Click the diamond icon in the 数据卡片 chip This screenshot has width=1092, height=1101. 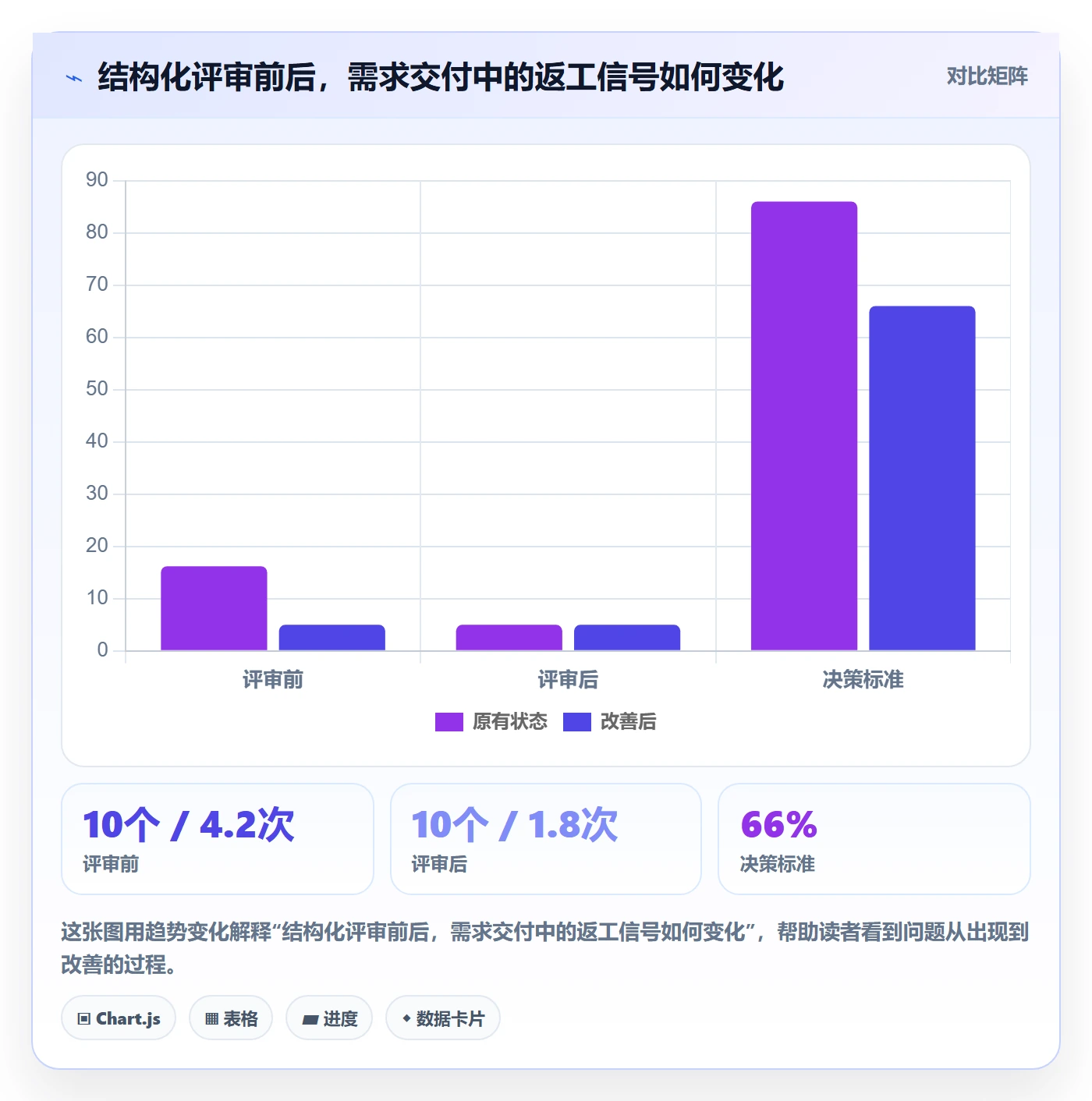[406, 1018]
